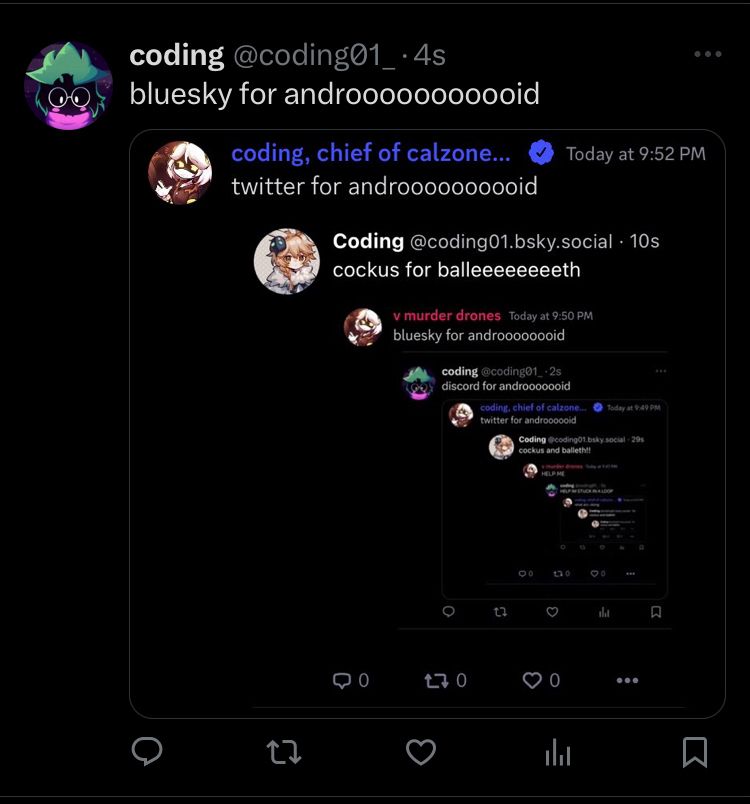Click the Bluesky Coding avatar with blonde character

click(x=287, y=262)
